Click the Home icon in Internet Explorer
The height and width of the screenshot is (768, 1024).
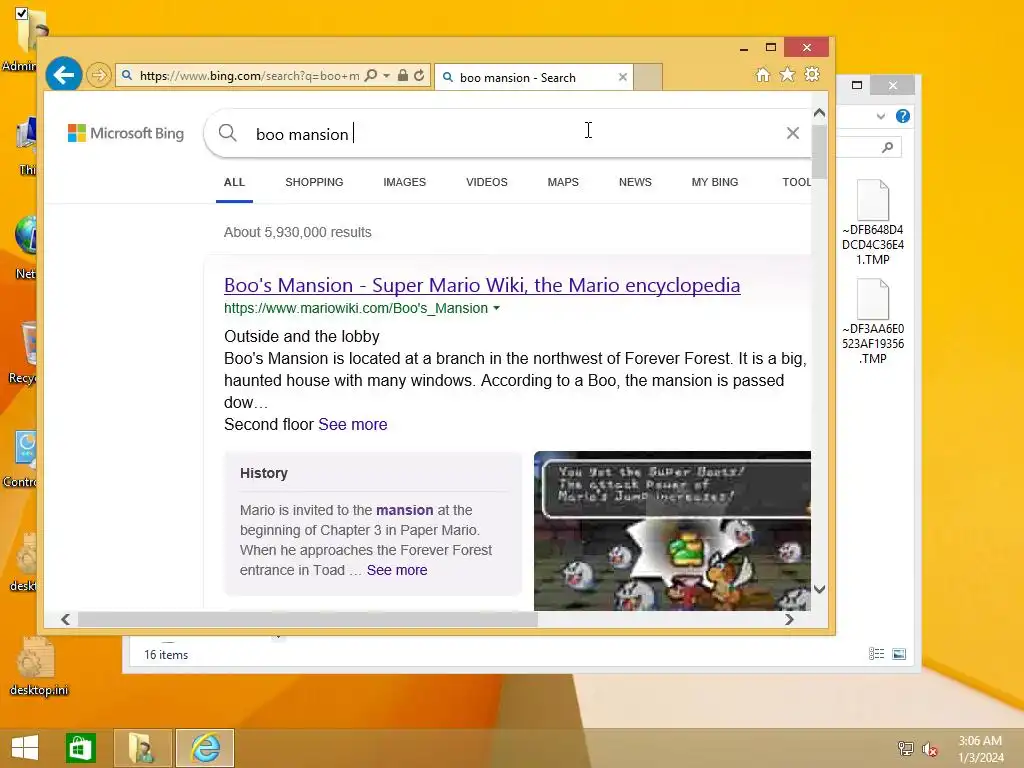(763, 75)
